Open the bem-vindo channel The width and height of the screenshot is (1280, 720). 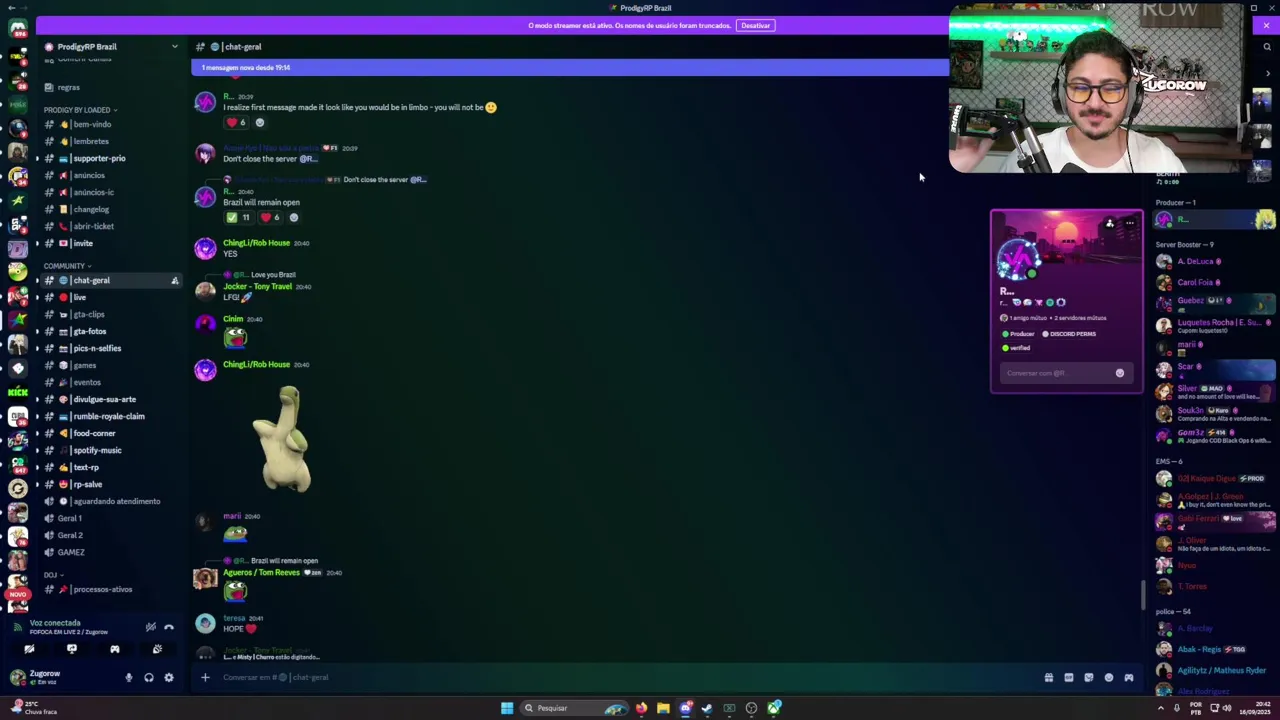point(110,125)
